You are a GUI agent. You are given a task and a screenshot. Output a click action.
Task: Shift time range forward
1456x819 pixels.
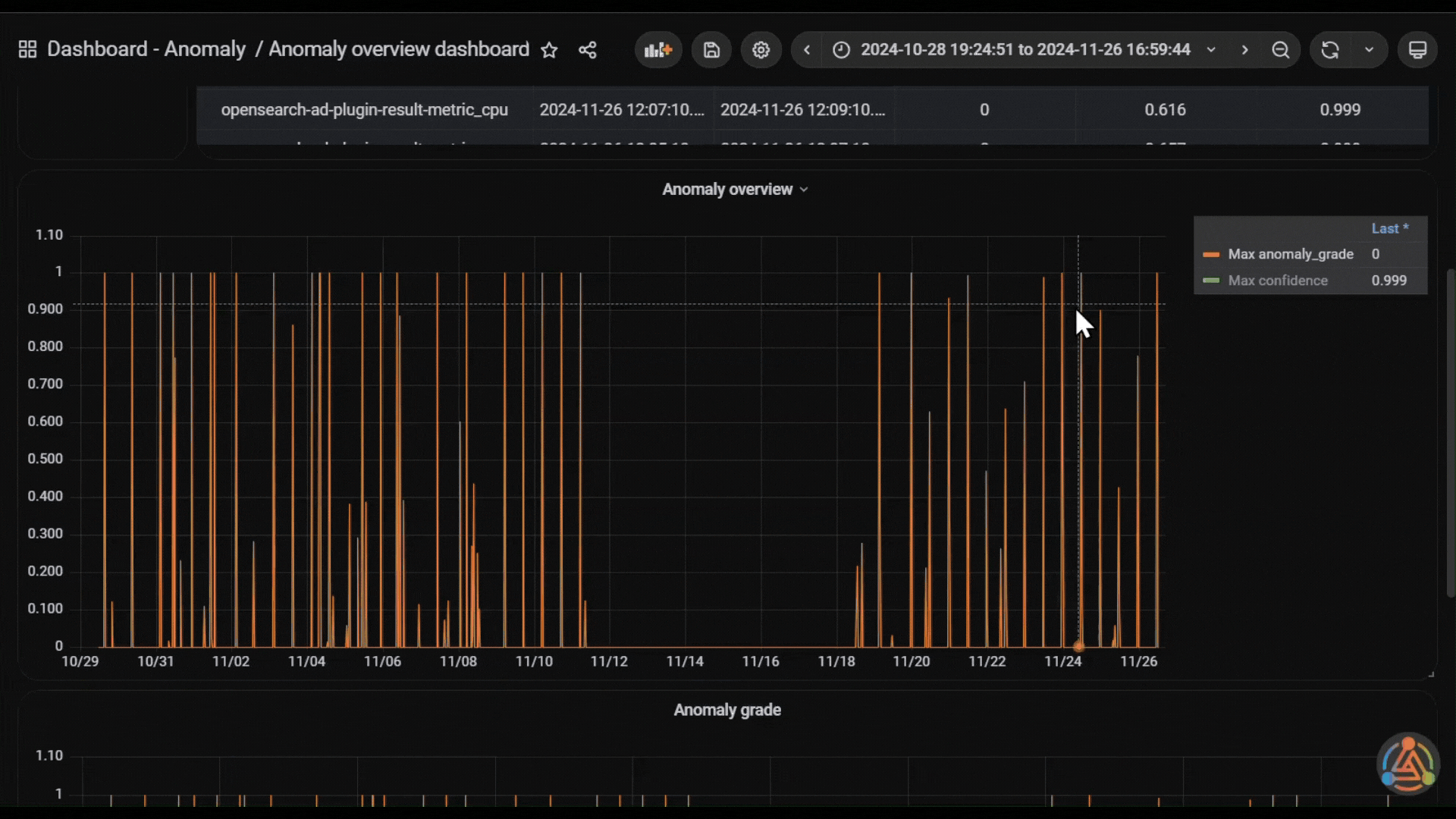[x=1244, y=50]
